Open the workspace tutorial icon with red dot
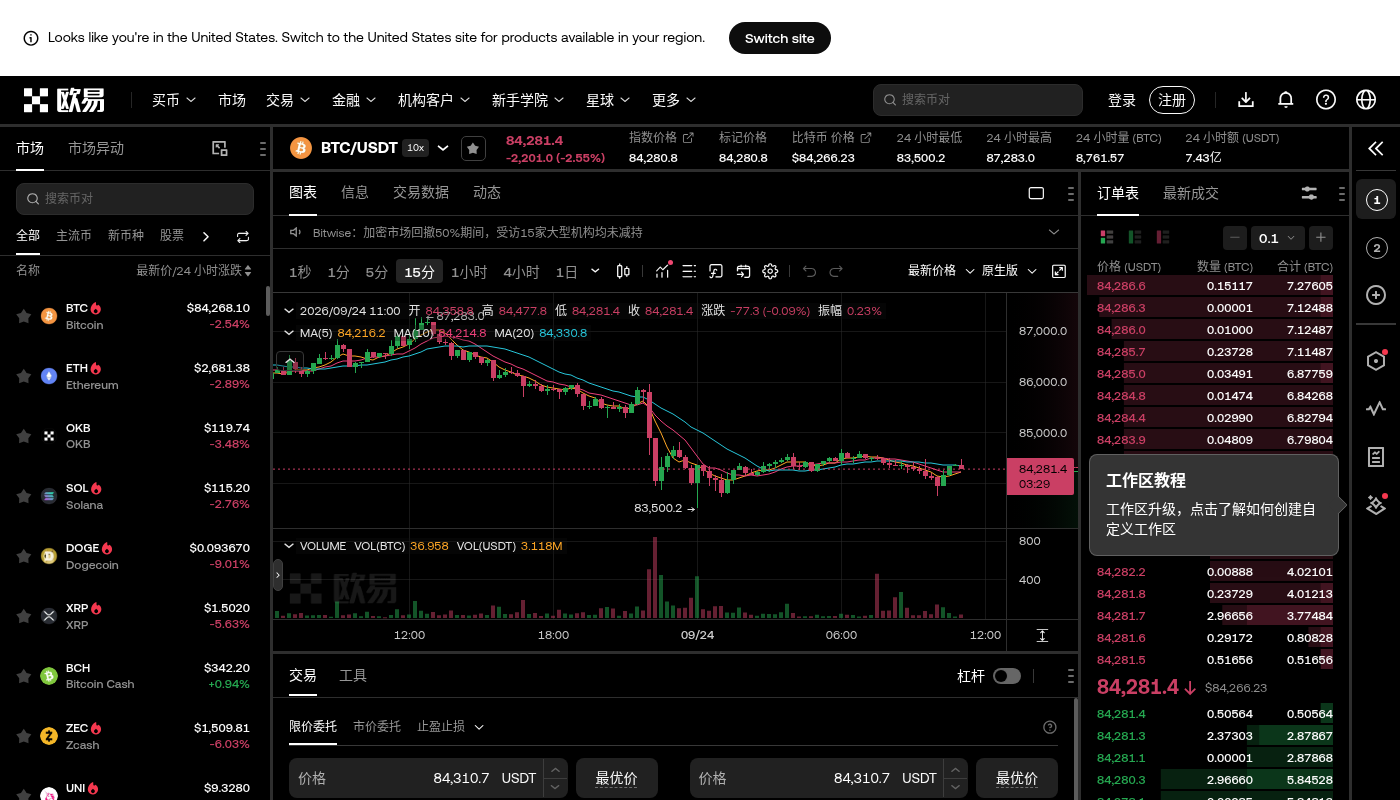This screenshot has height=800, width=1400. coord(1376,505)
